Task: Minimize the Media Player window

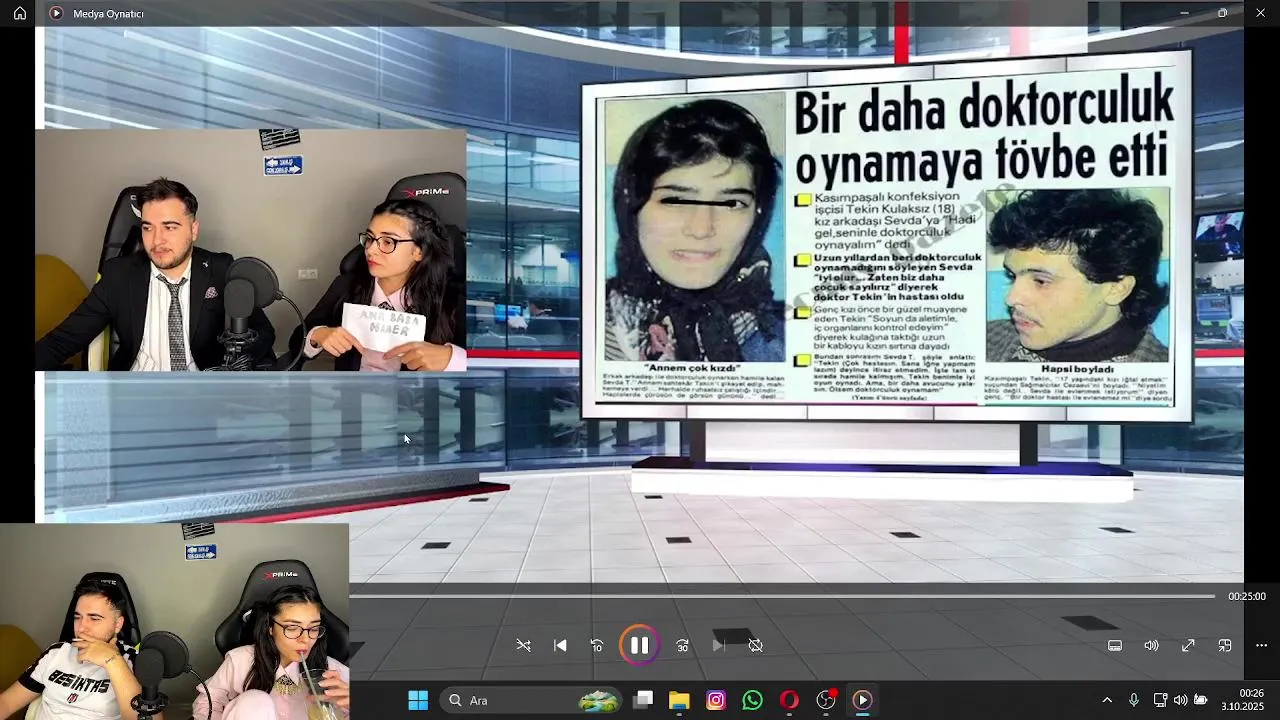Action: tap(1184, 13)
